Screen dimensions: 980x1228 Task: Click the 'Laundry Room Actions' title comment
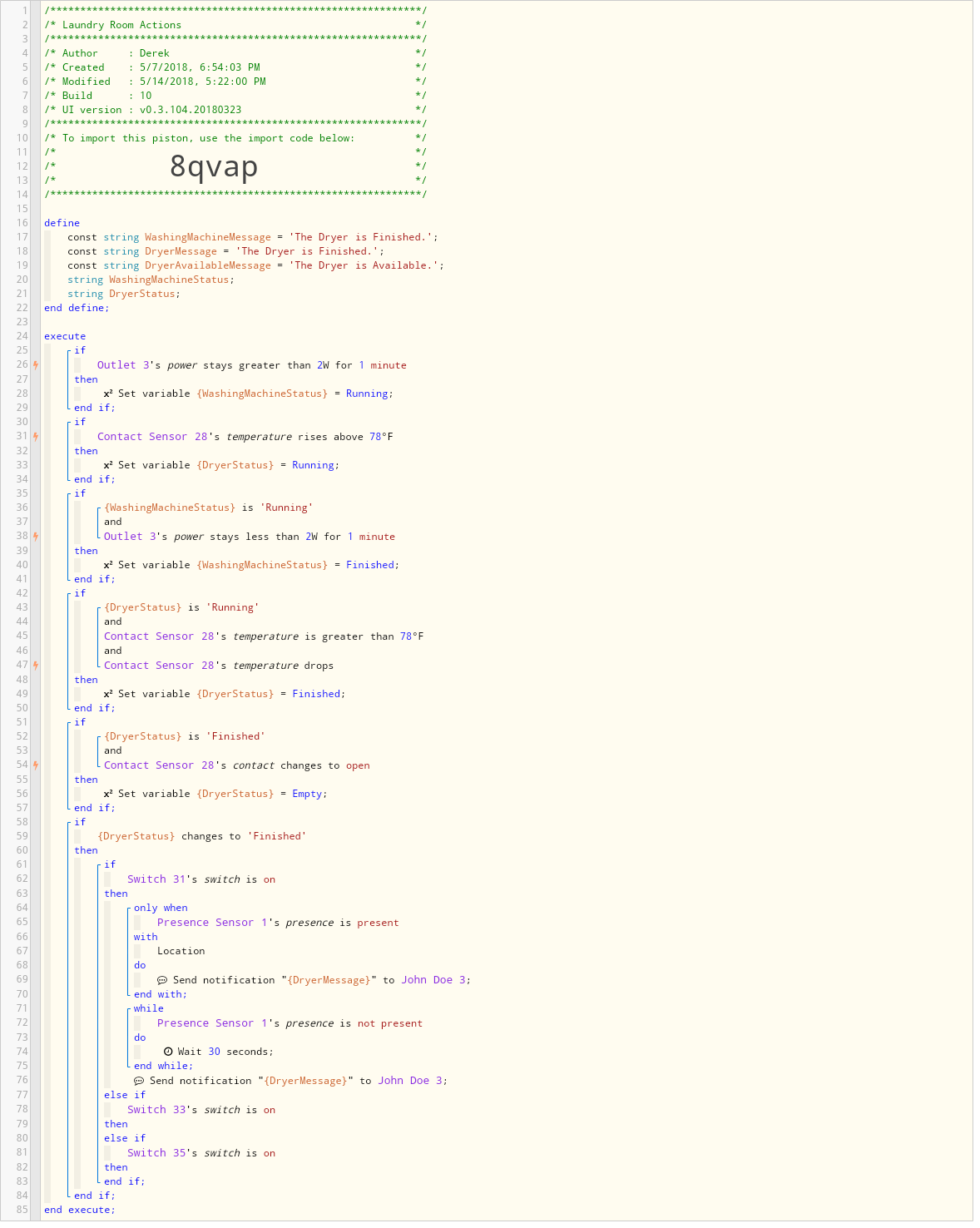[121, 25]
